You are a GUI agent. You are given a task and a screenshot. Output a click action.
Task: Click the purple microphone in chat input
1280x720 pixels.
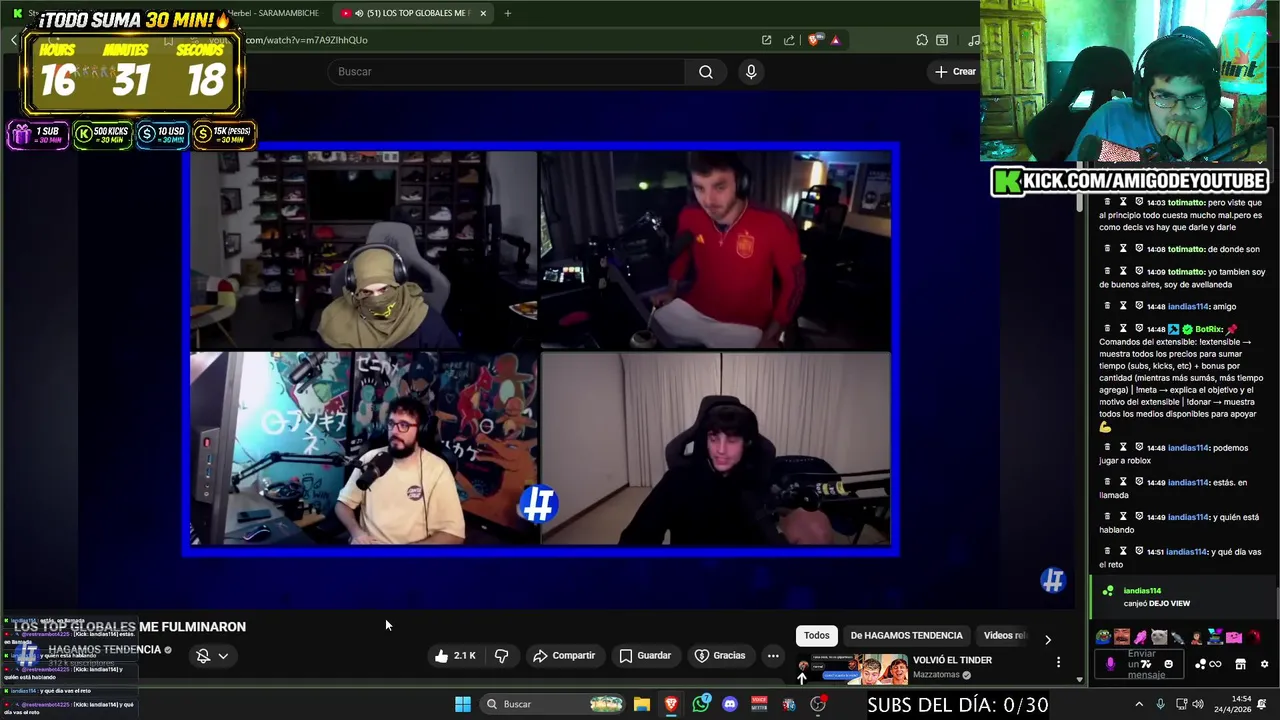click(1110, 664)
